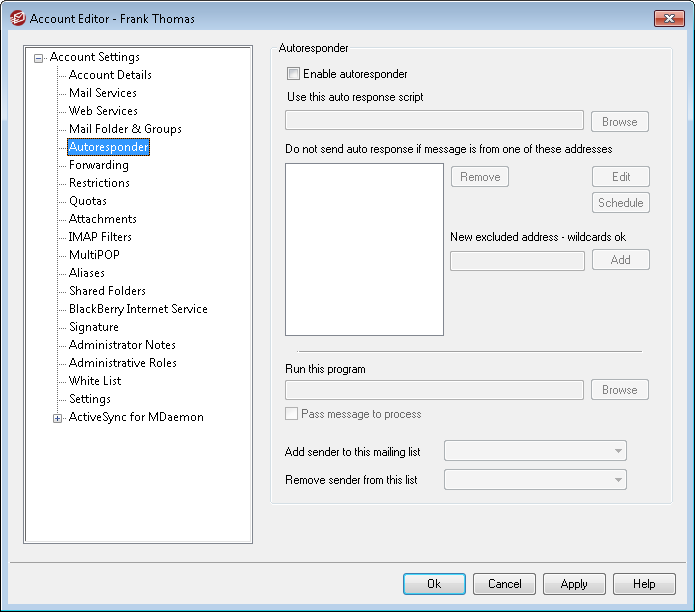
Task: Close the Account Editor window
Action: tap(668, 18)
